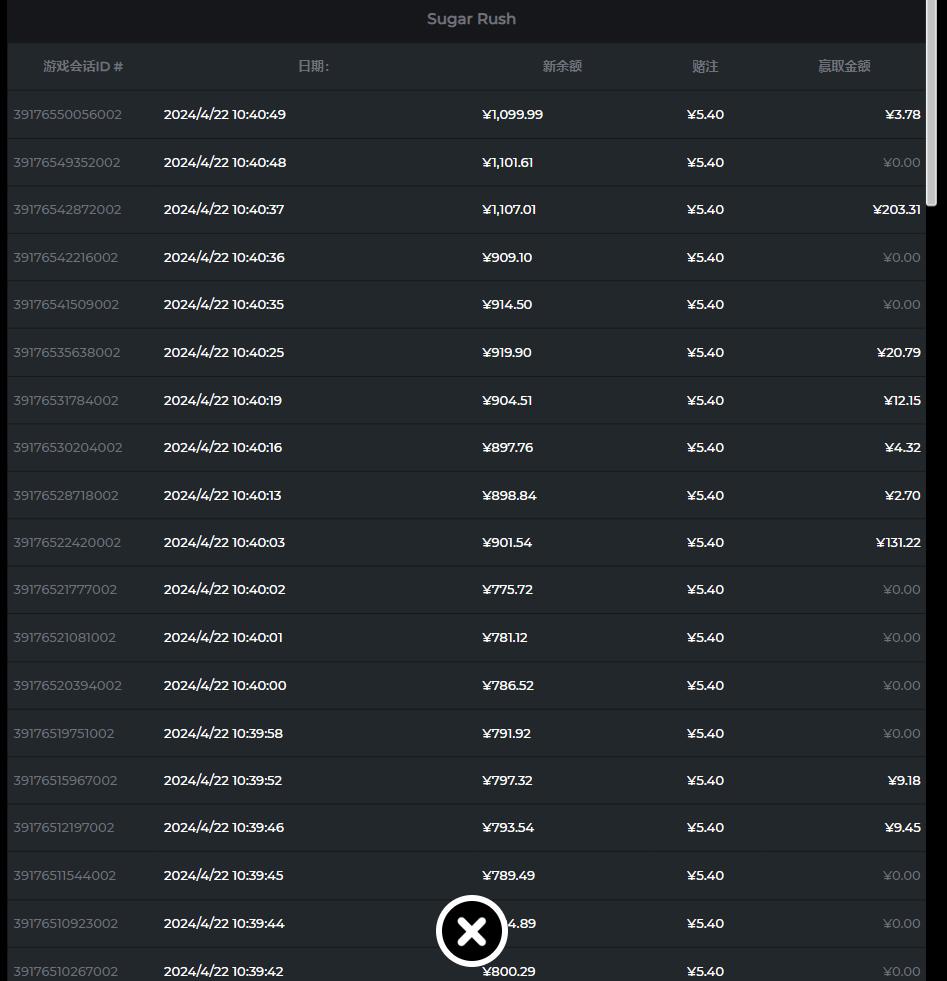This screenshot has width=947, height=981.
Task: Click balance ¥897.76
Action: [x=507, y=447]
